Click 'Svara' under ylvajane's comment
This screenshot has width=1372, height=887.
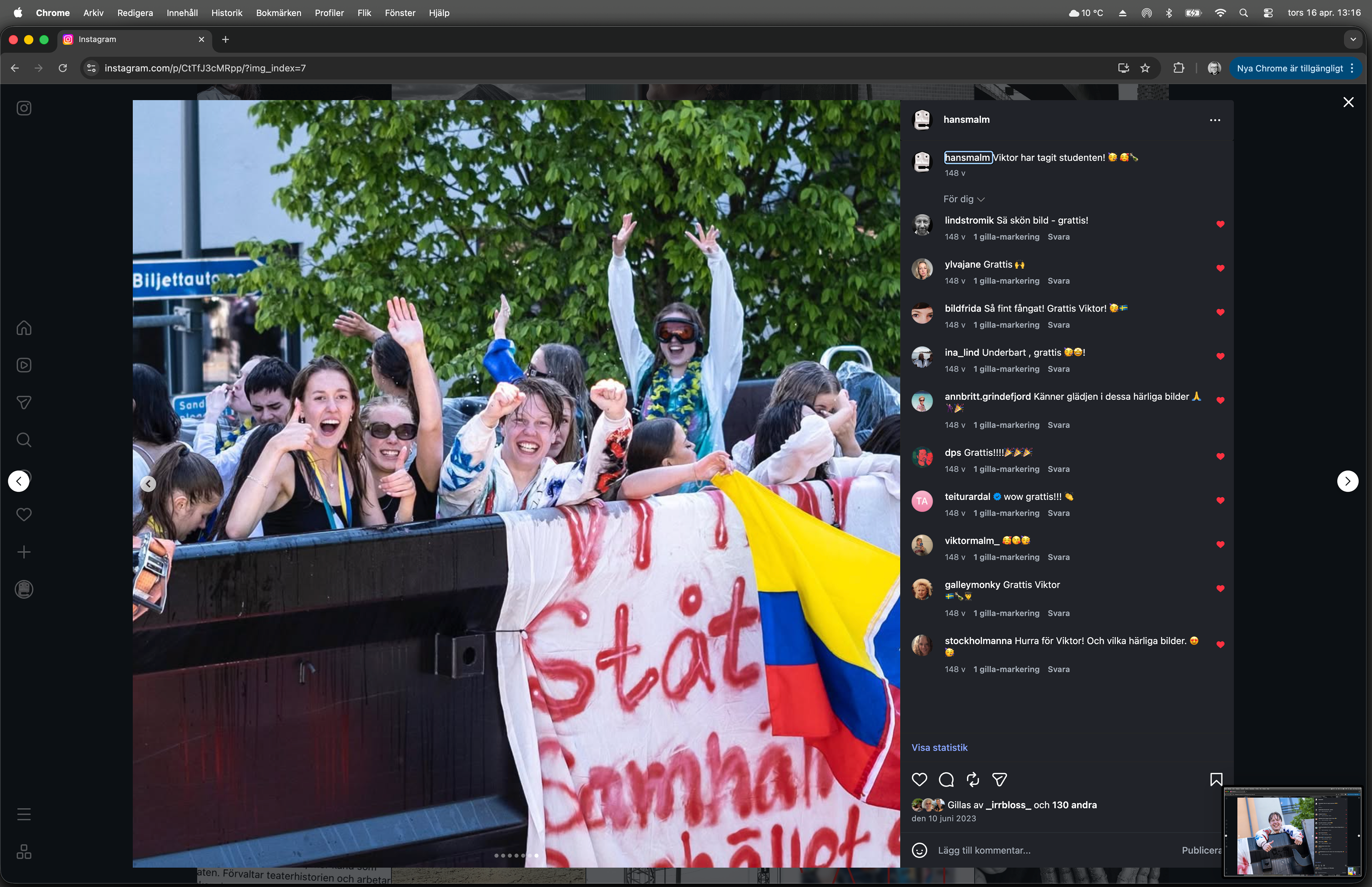pos(1058,281)
